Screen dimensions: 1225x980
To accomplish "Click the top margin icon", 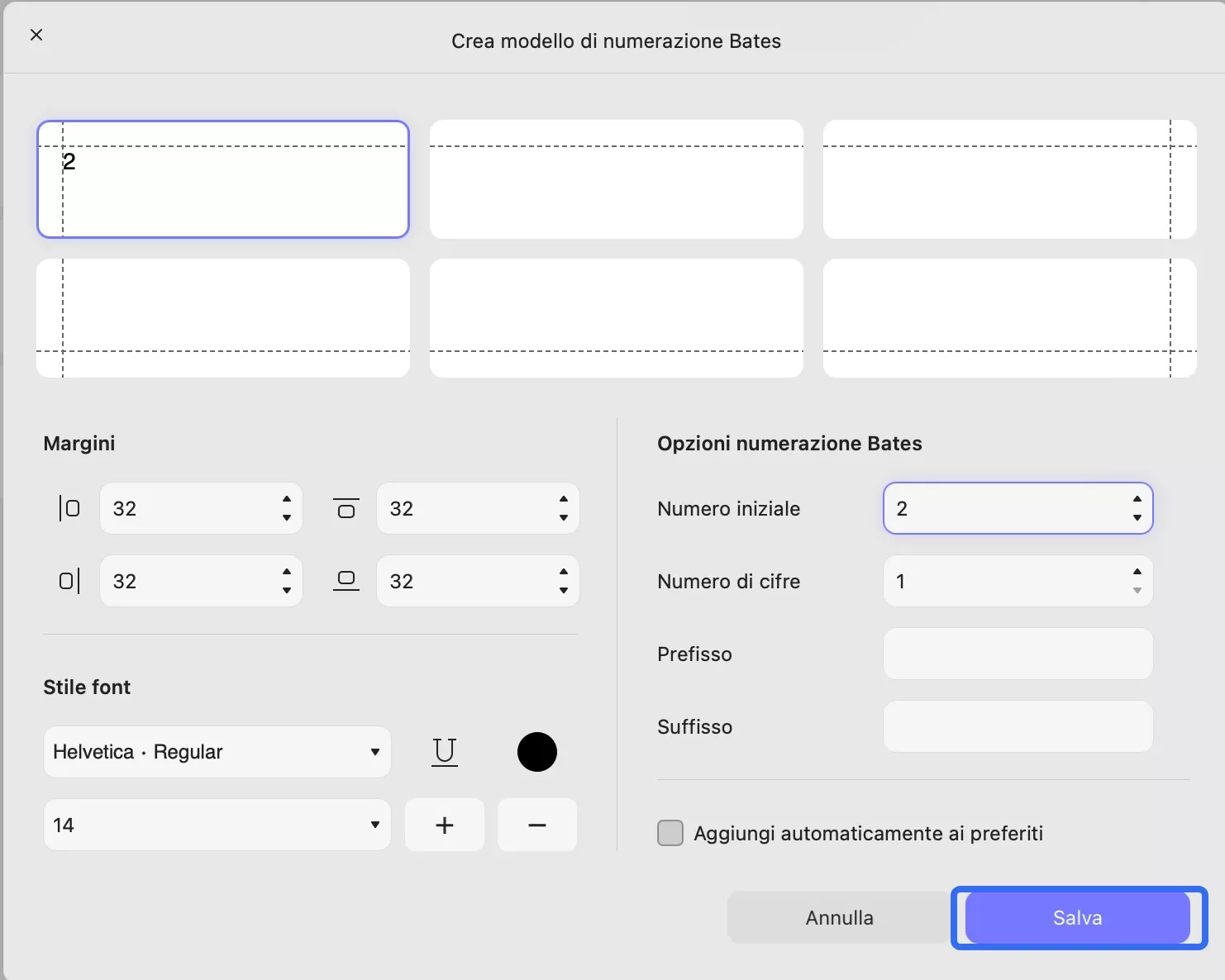I will (x=346, y=508).
